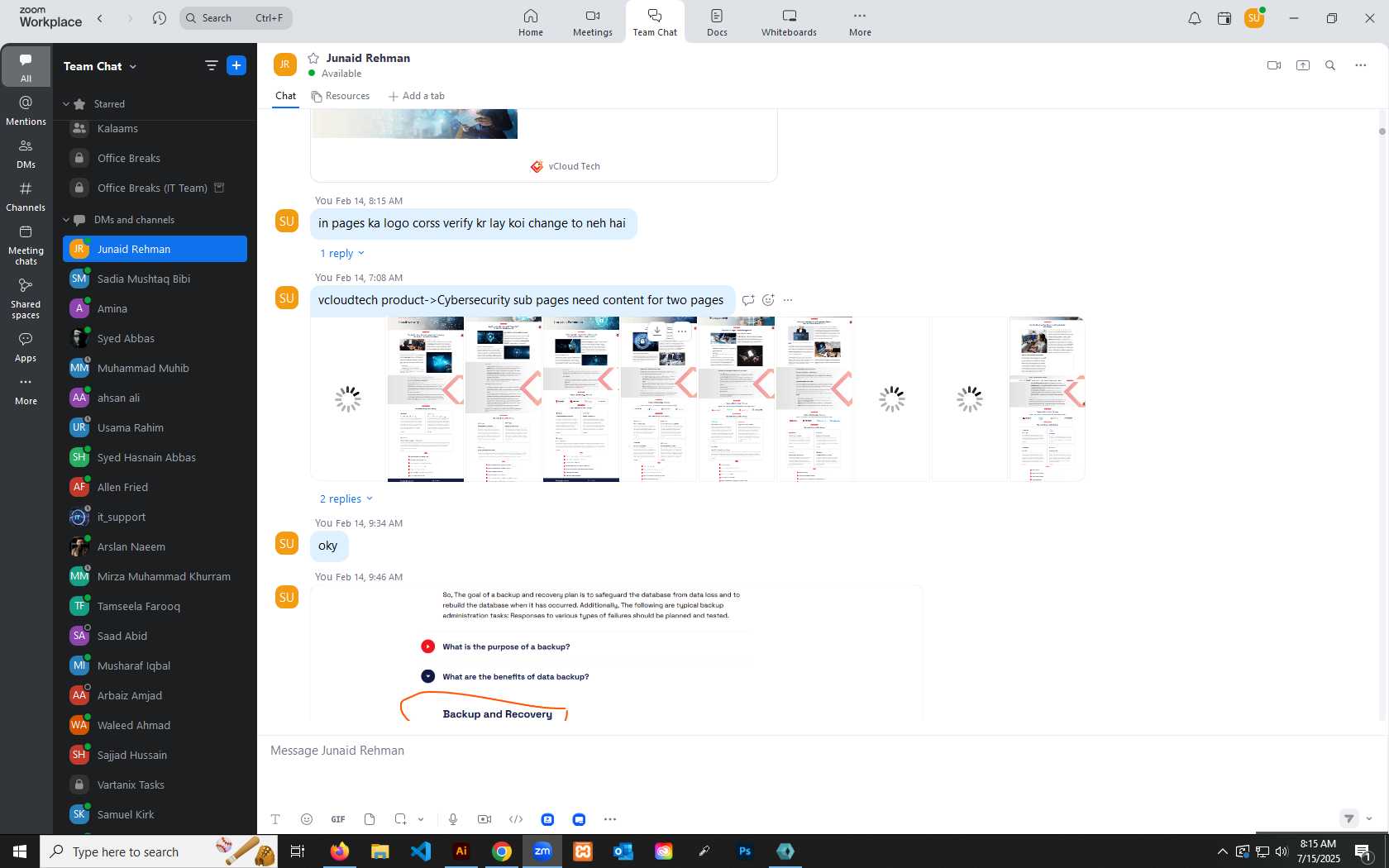This screenshot has width=1389, height=868.
Task: Go back using the back arrow
Action: [x=100, y=18]
